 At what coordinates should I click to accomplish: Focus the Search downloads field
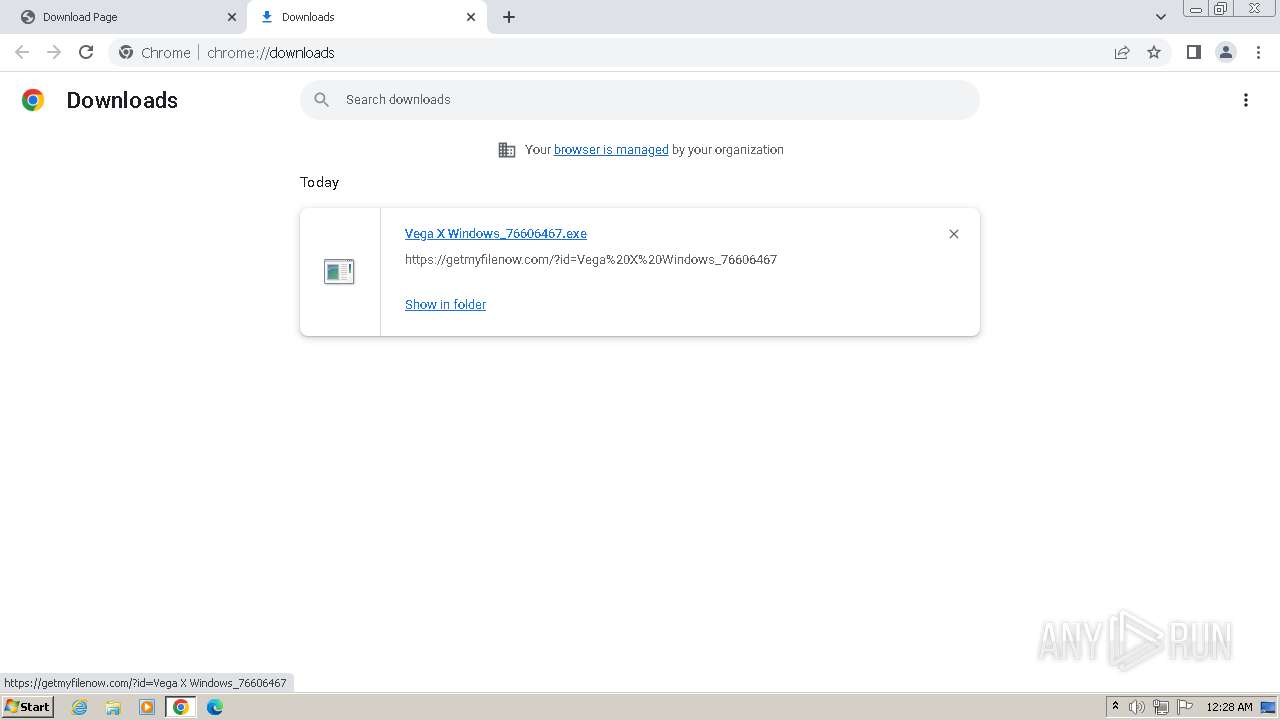pos(640,100)
